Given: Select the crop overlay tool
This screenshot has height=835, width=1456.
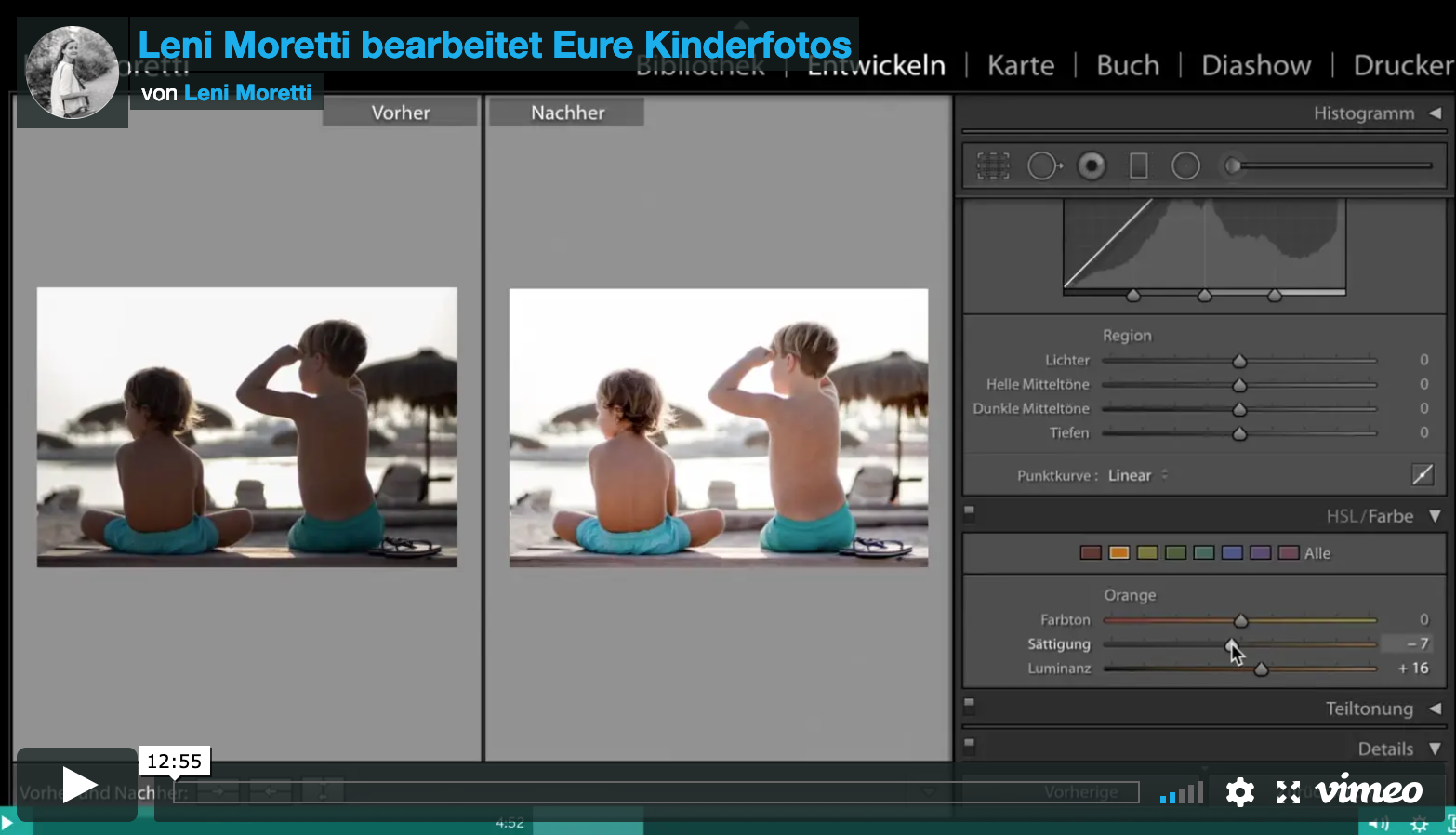Looking at the screenshot, I should 993,166.
